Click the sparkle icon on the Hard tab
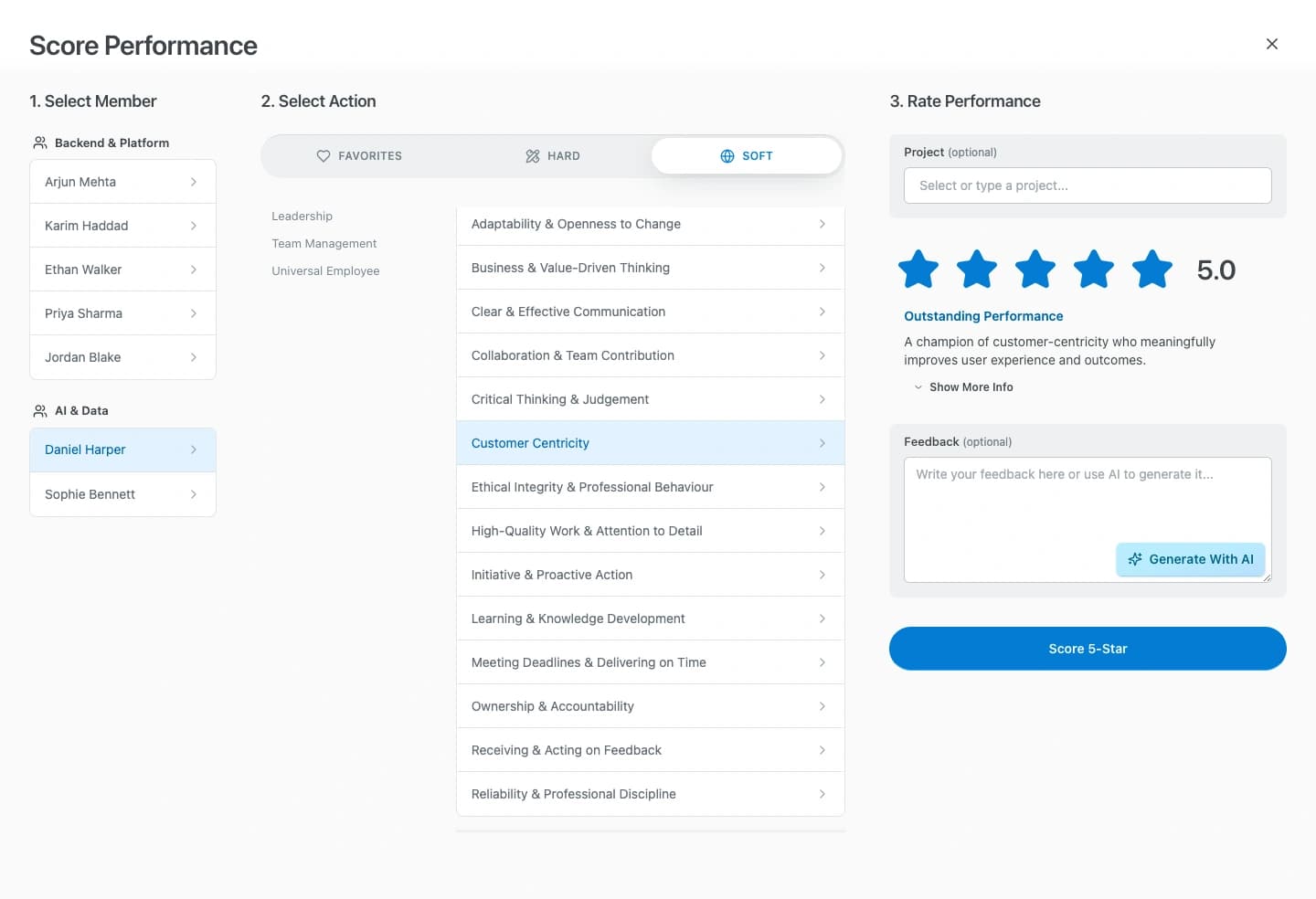The image size is (1316, 899). pos(532,155)
